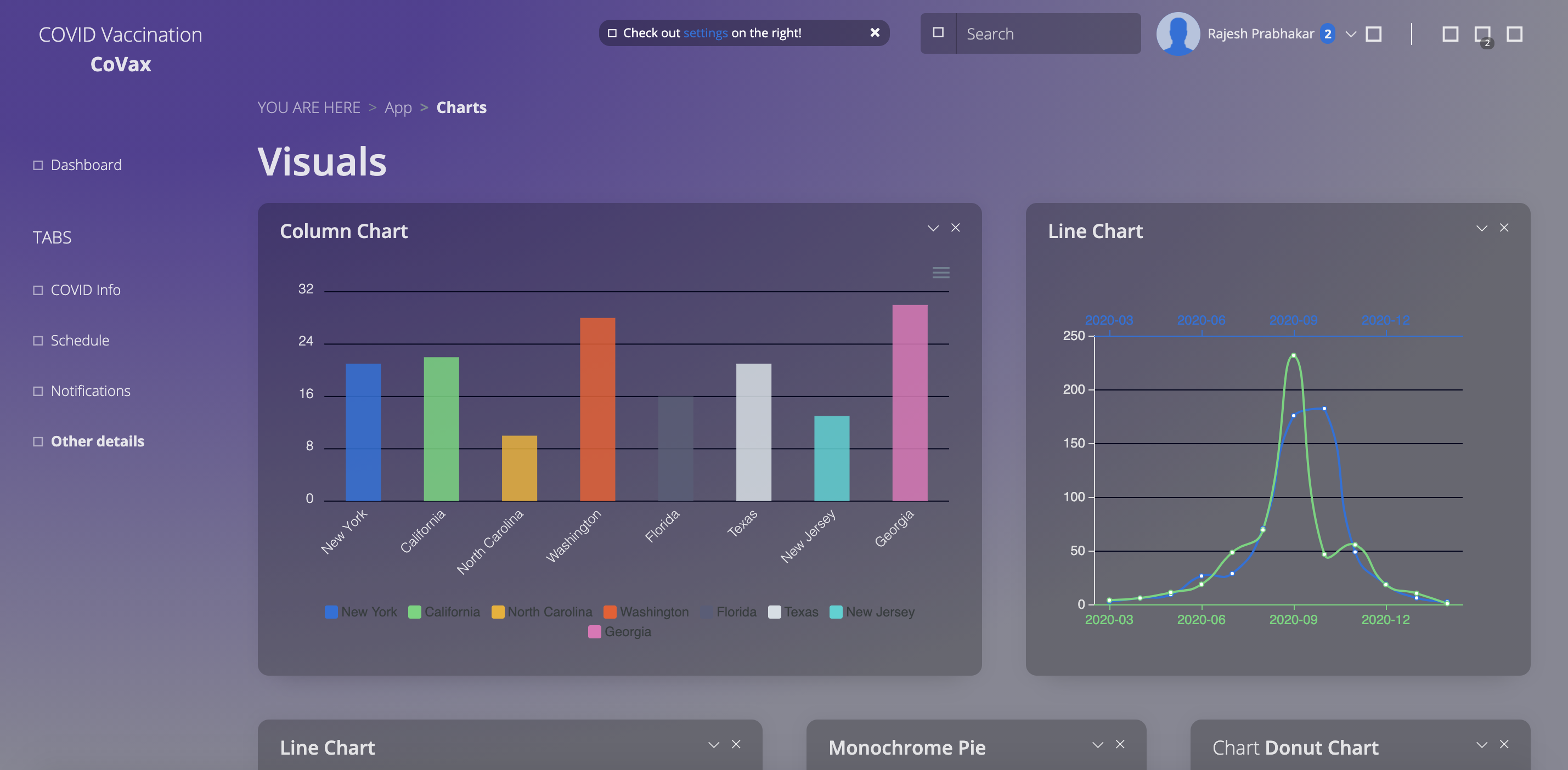This screenshot has height=770, width=1568.
Task: Dismiss the settings notification with X
Action: tap(875, 33)
